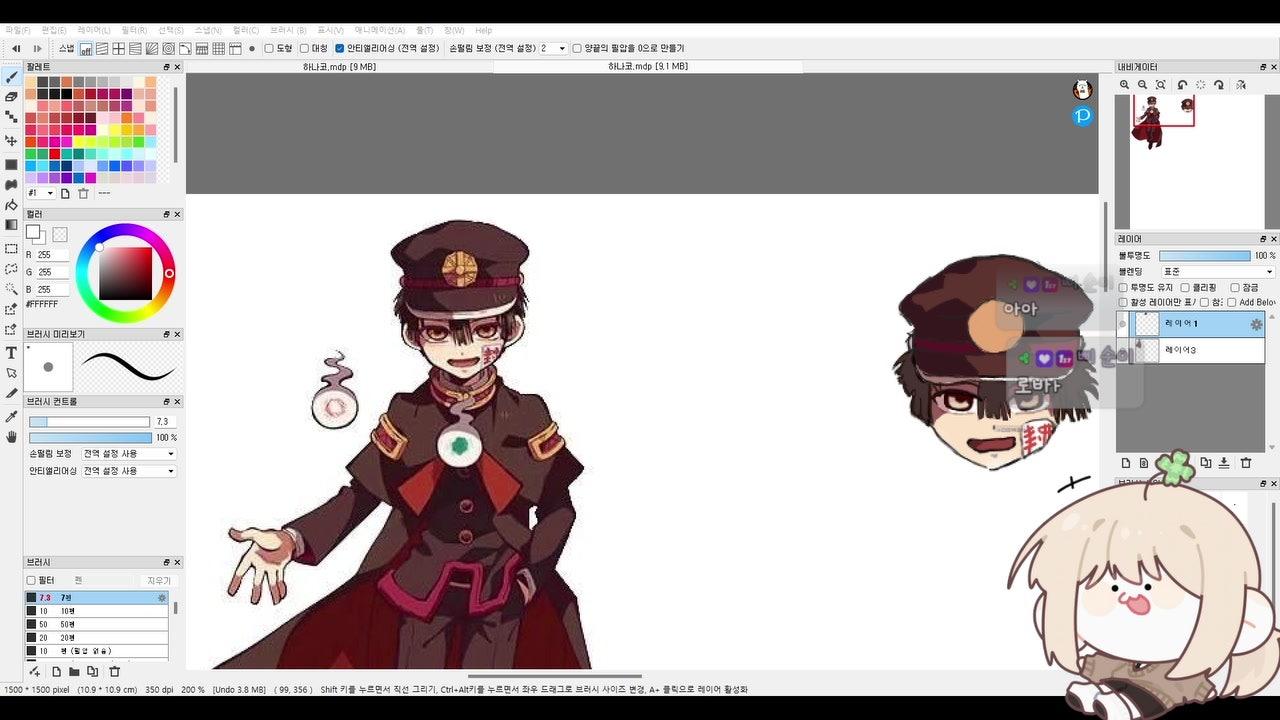Enable the 대칭 checkbox
This screenshot has width=1280, height=720.
(x=305, y=48)
